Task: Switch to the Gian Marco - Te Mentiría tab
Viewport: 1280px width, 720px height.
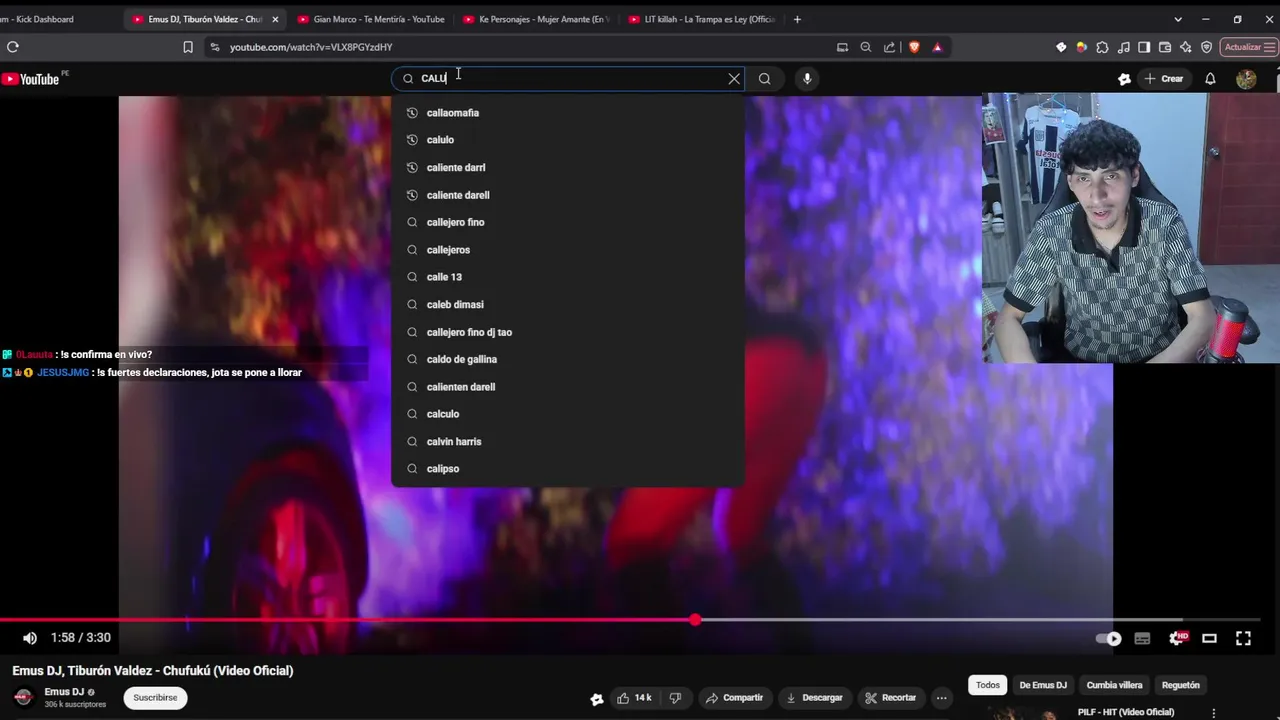Action: [x=371, y=19]
